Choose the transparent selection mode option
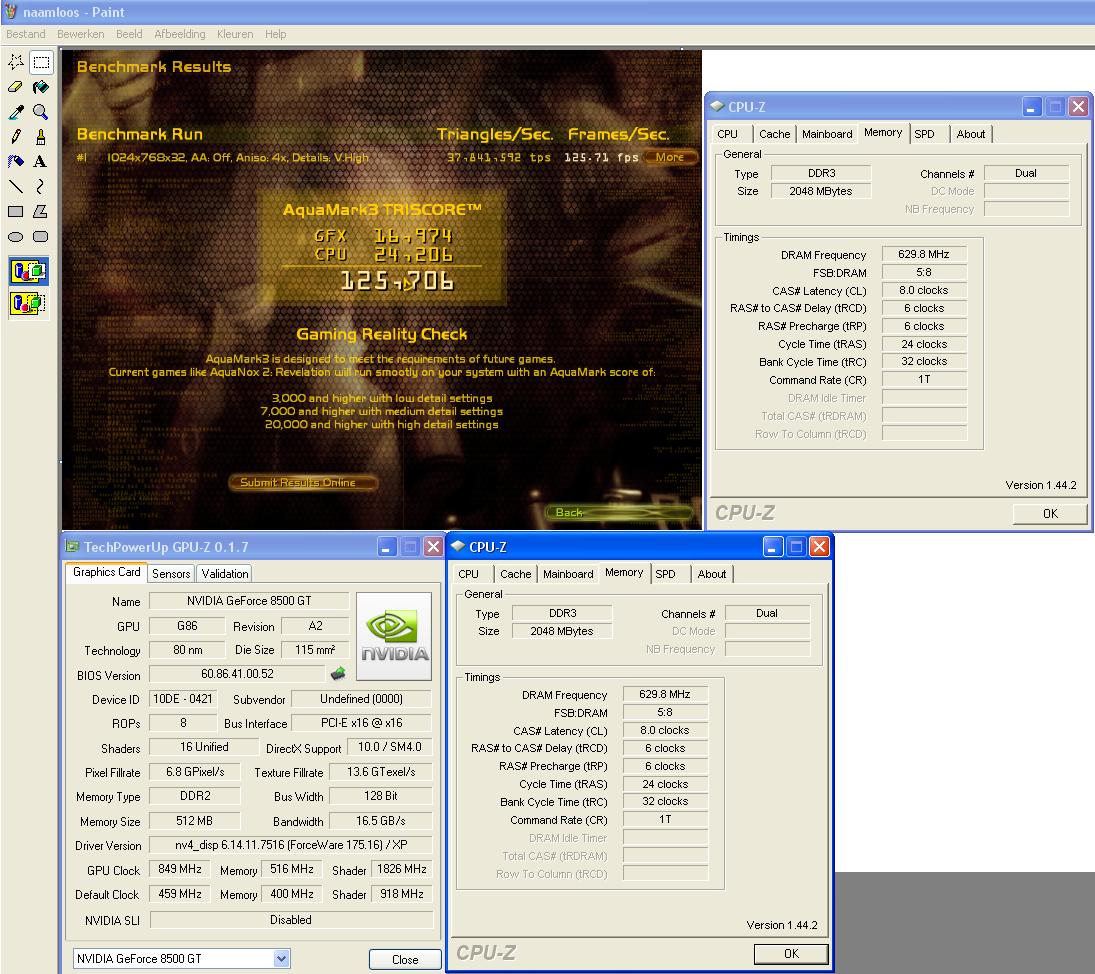The width and height of the screenshot is (1095, 974). pos(29,303)
